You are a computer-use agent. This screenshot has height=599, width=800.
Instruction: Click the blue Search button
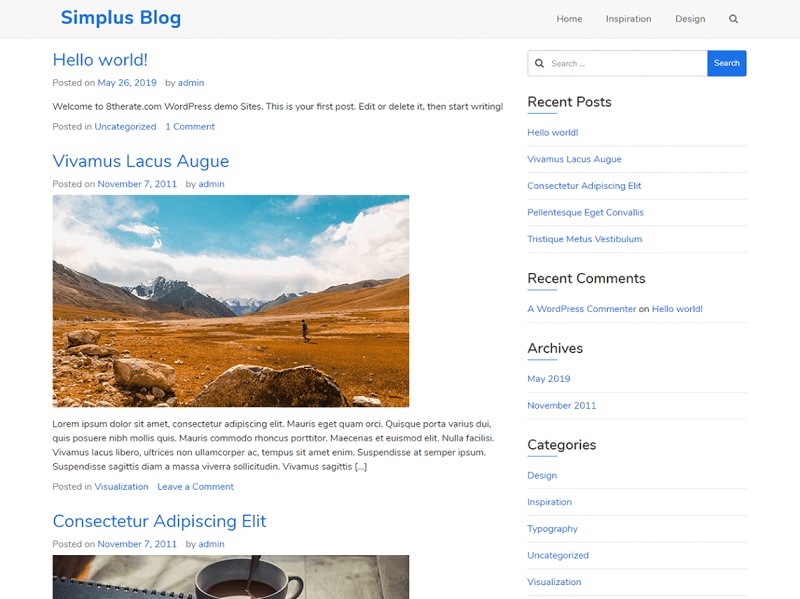point(727,63)
